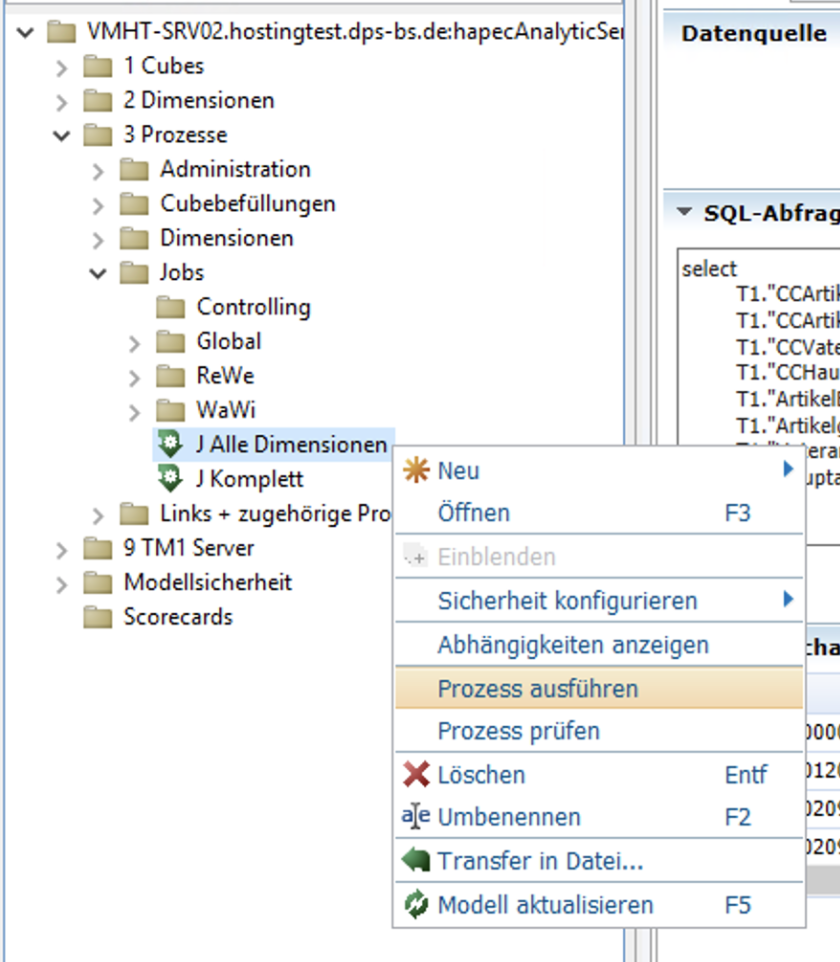
Task: Collapse the SQL-Abfrage section triangle
Action: click(684, 213)
